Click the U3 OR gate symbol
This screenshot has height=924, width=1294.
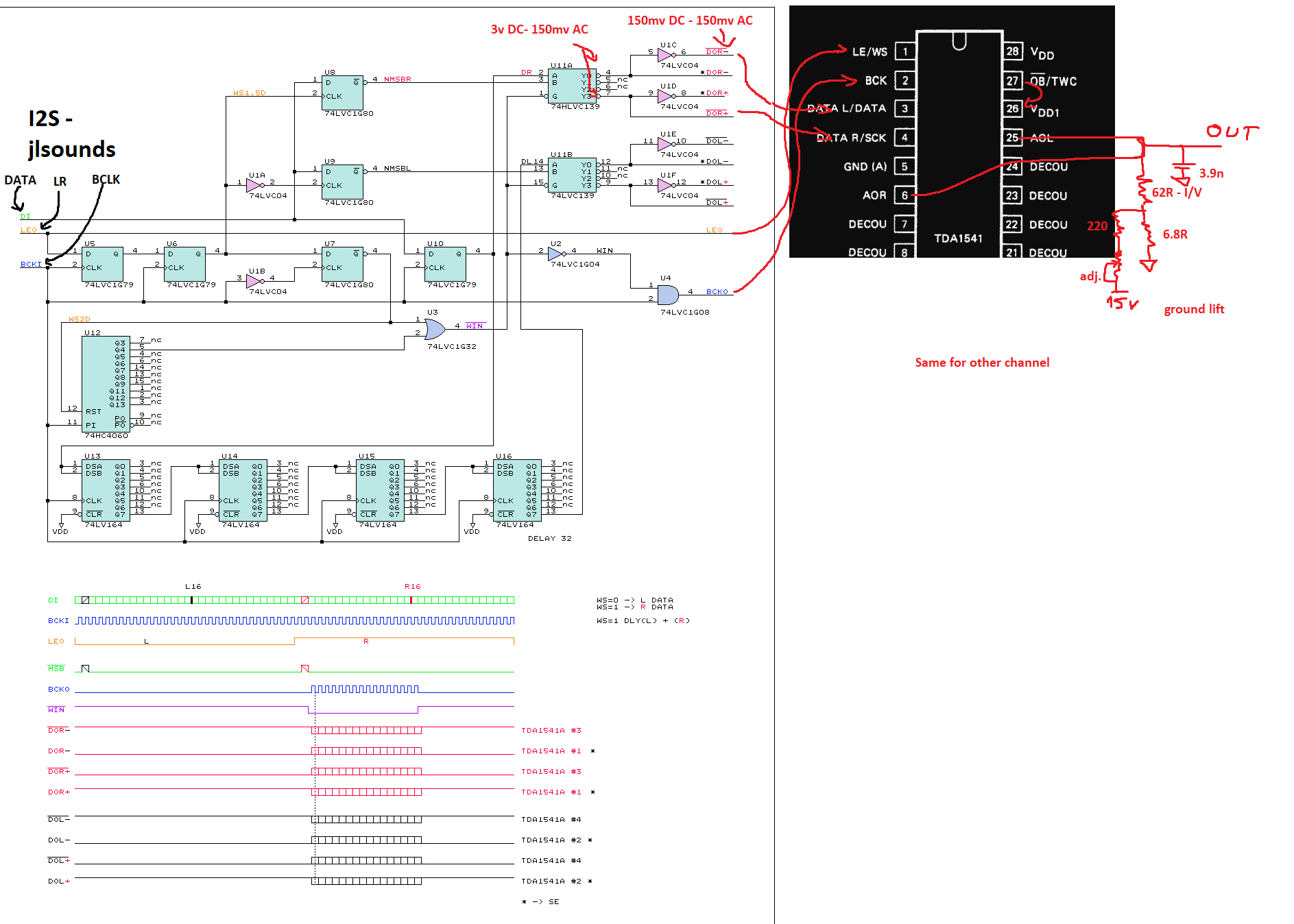[435, 329]
